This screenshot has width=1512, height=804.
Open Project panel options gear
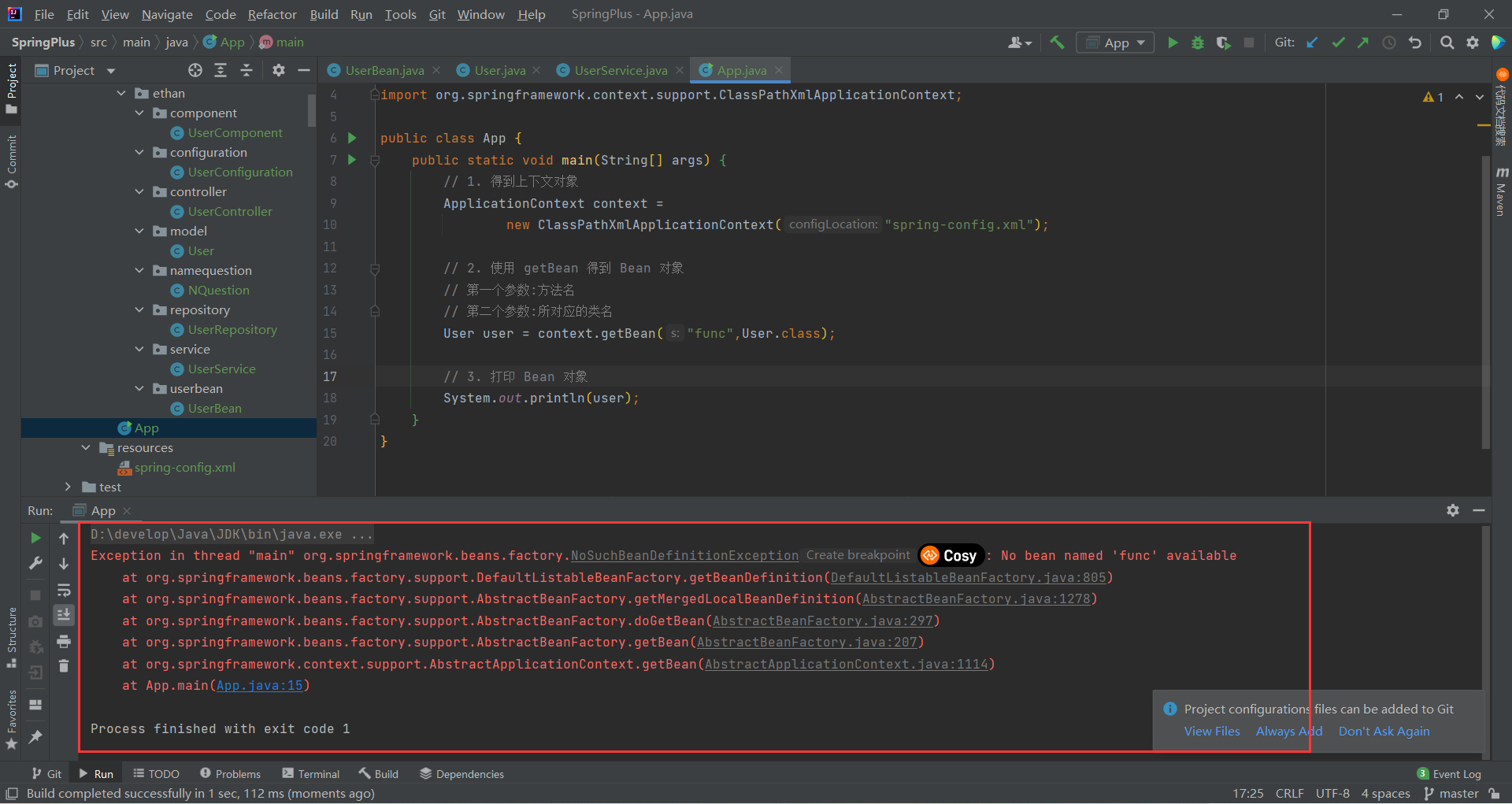278,70
